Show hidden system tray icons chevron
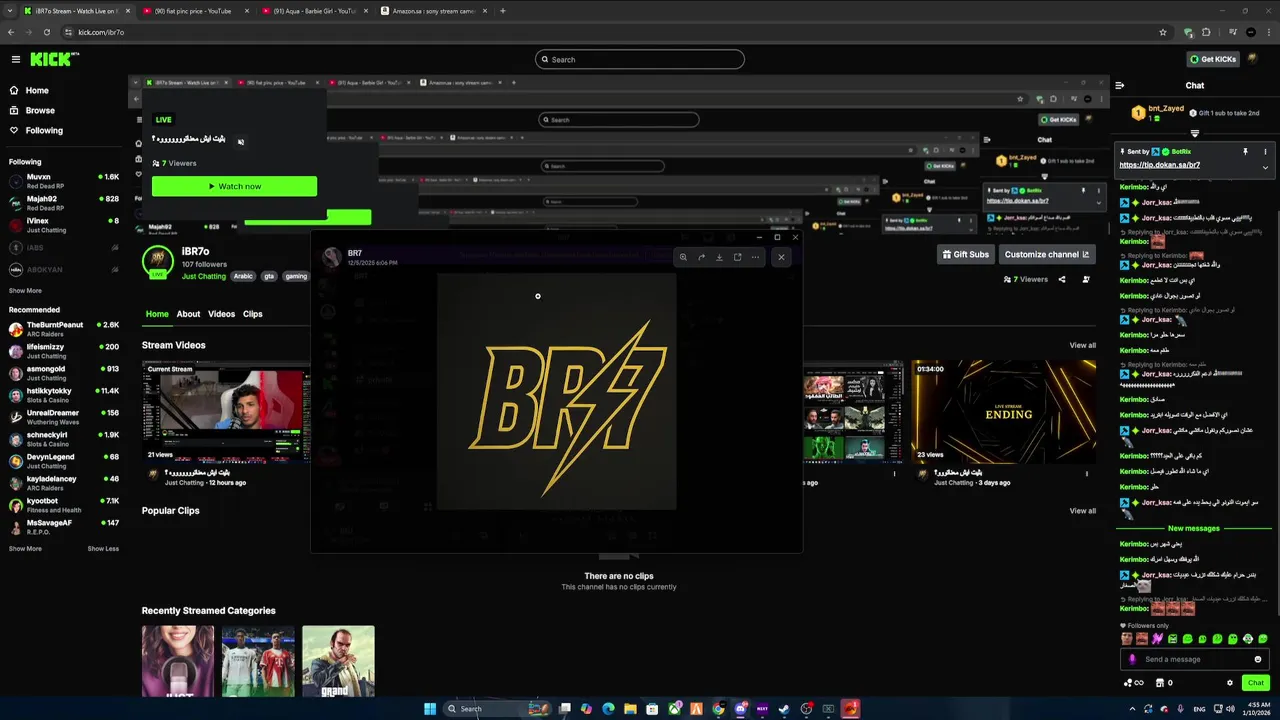 click(1134, 709)
